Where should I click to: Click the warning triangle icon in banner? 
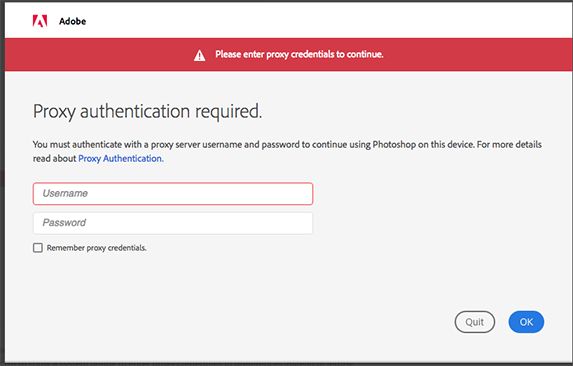200,56
